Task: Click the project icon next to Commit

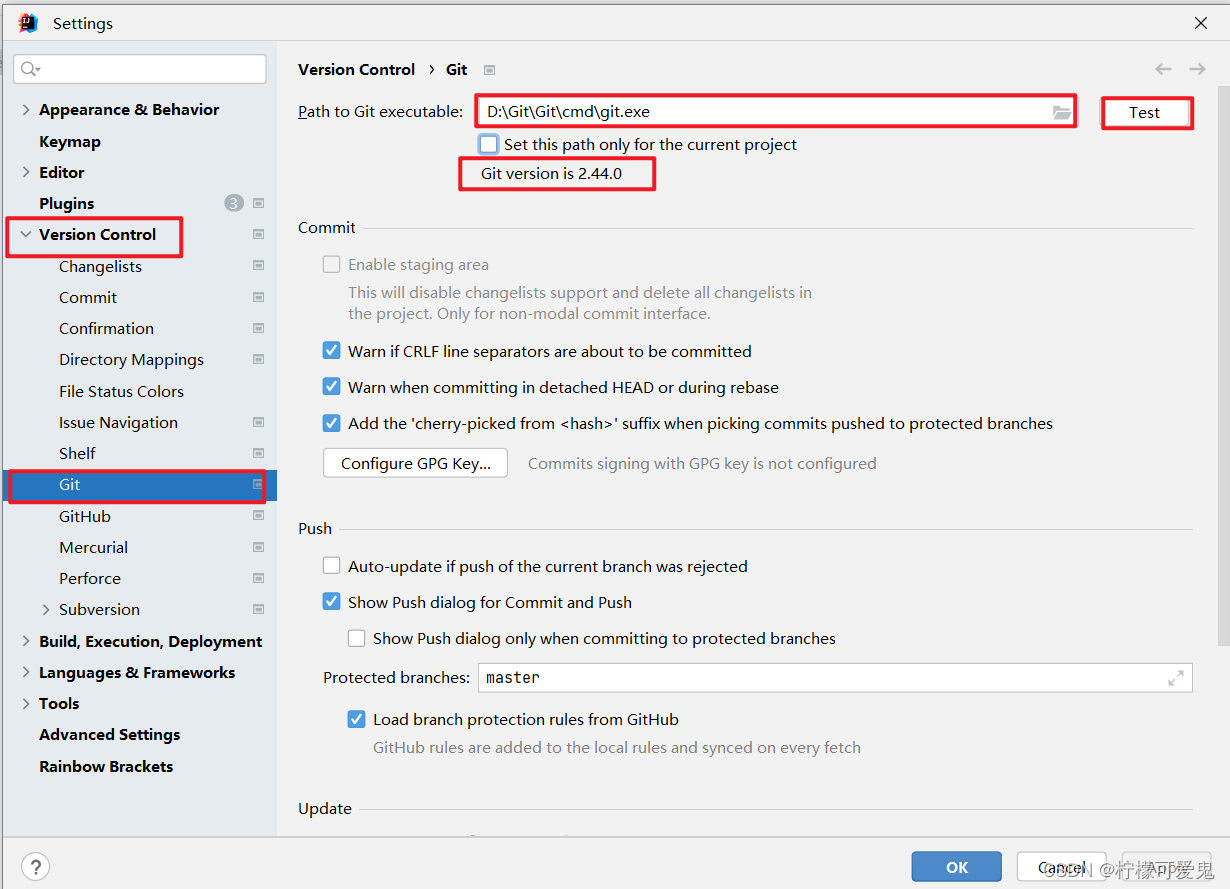Action: point(258,297)
